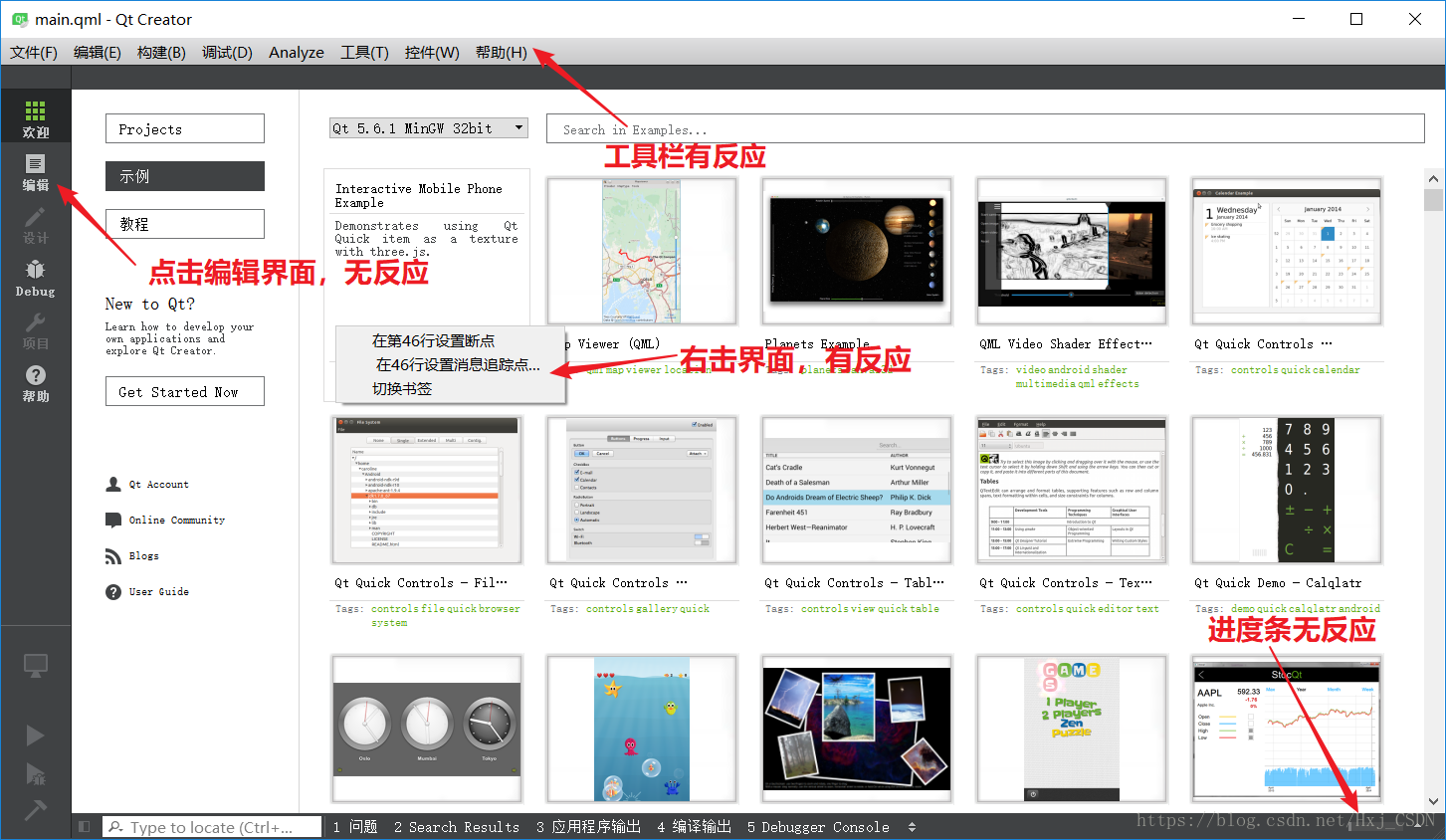The height and width of the screenshot is (840, 1446).
Task: Open the 调试(D) menu
Action: click(227, 53)
